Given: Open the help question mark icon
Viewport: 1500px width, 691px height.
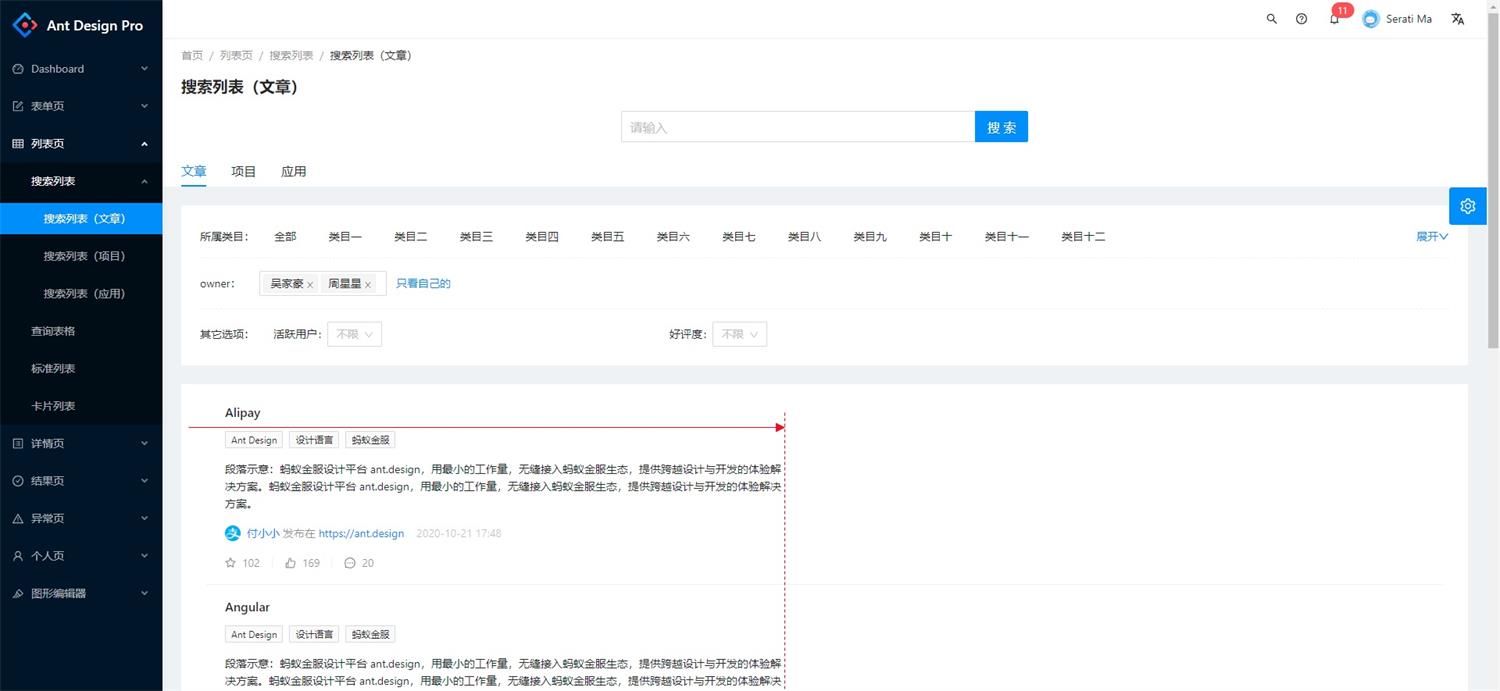Looking at the screenshot, I should (1301, 19).
